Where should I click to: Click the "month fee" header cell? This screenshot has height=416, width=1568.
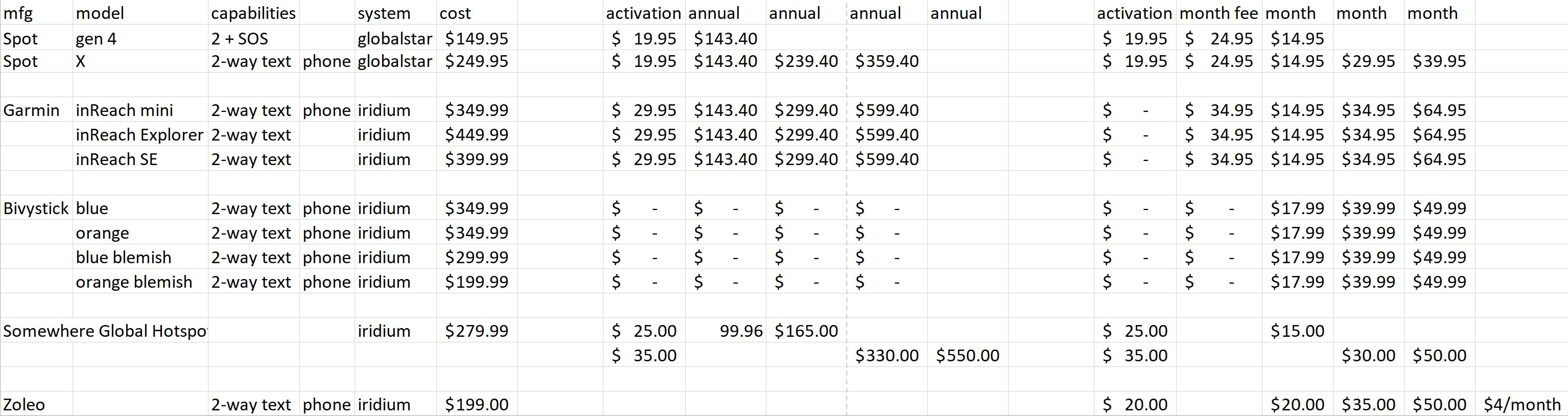(x=1218, y=13)
